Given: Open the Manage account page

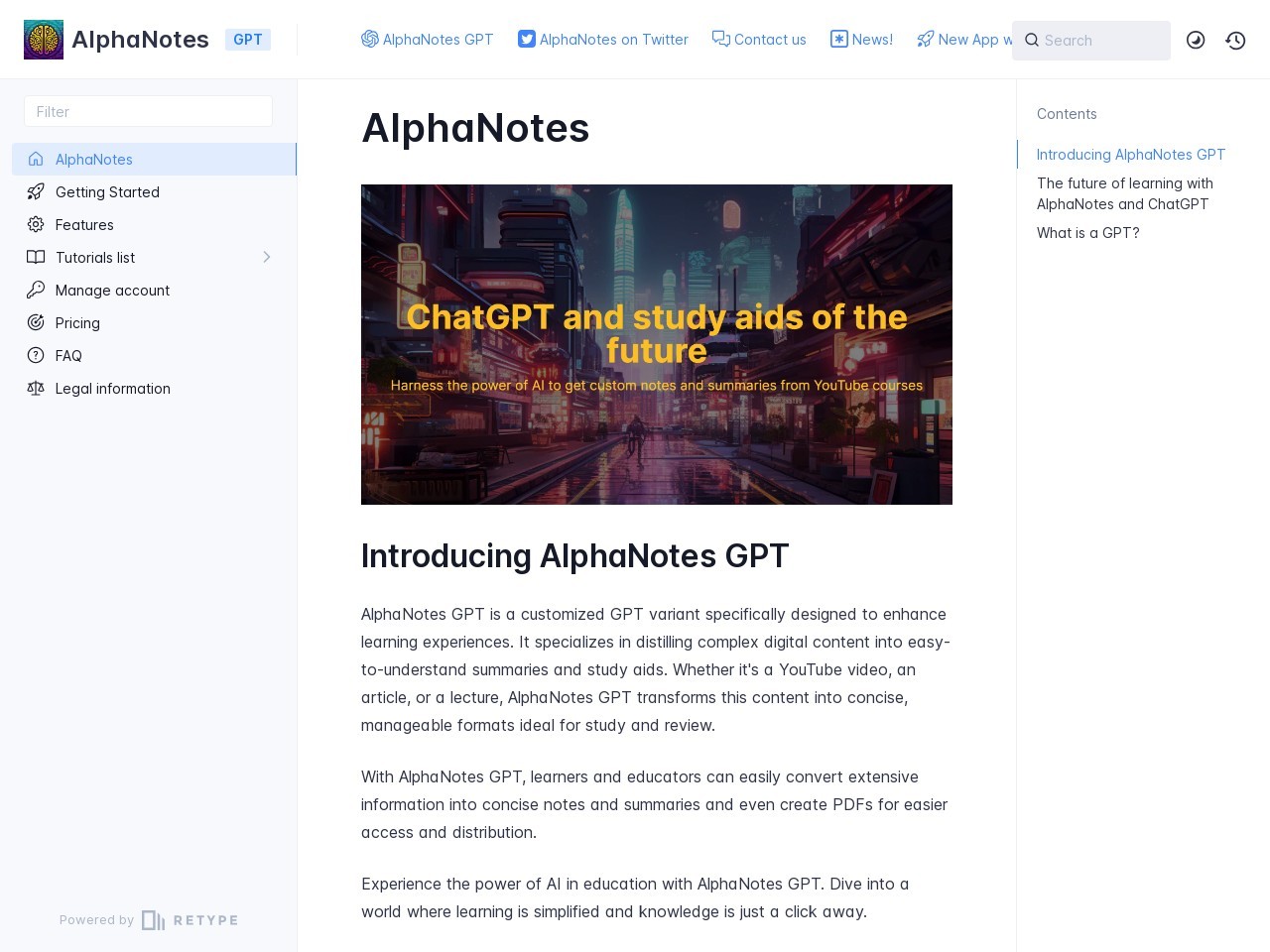Looking at the screenshot, I should pyautogui.click(x=154, y=290).
